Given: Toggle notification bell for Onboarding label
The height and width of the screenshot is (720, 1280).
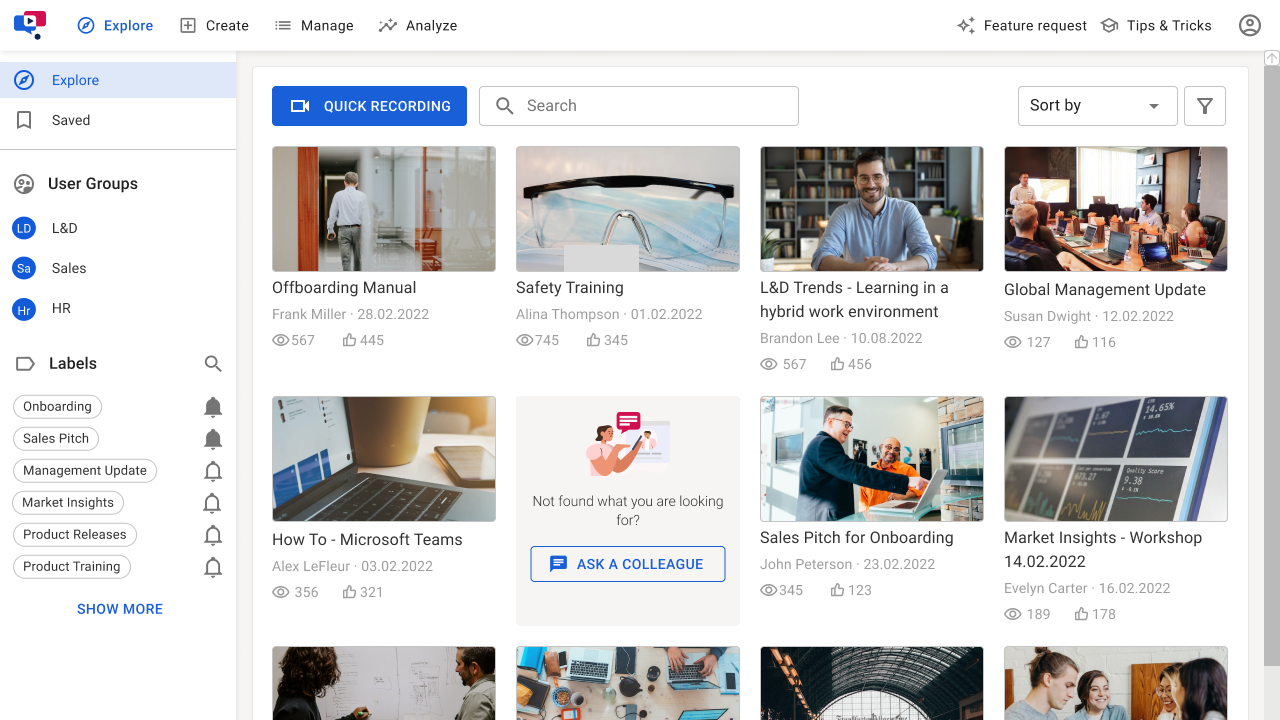Looking at the screenshot, I should (x=213, y=407).
